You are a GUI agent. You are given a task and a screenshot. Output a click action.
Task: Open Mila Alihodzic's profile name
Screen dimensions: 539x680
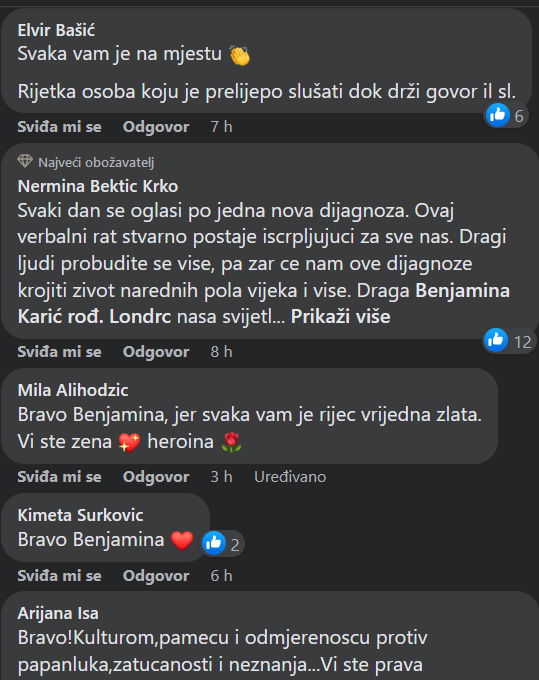click(x=73, y=390)
